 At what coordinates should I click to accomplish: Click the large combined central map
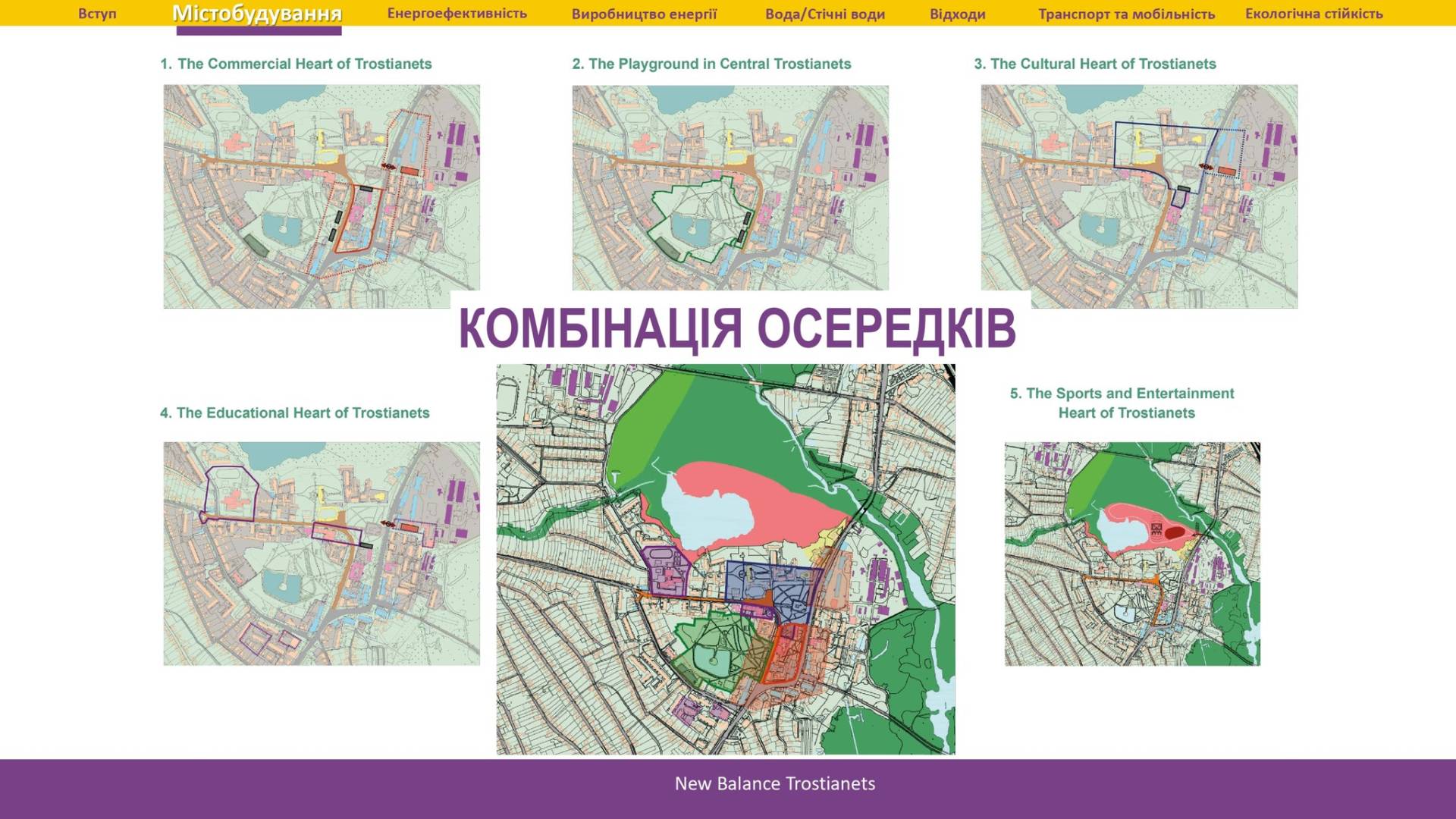[x=726, y=559]
